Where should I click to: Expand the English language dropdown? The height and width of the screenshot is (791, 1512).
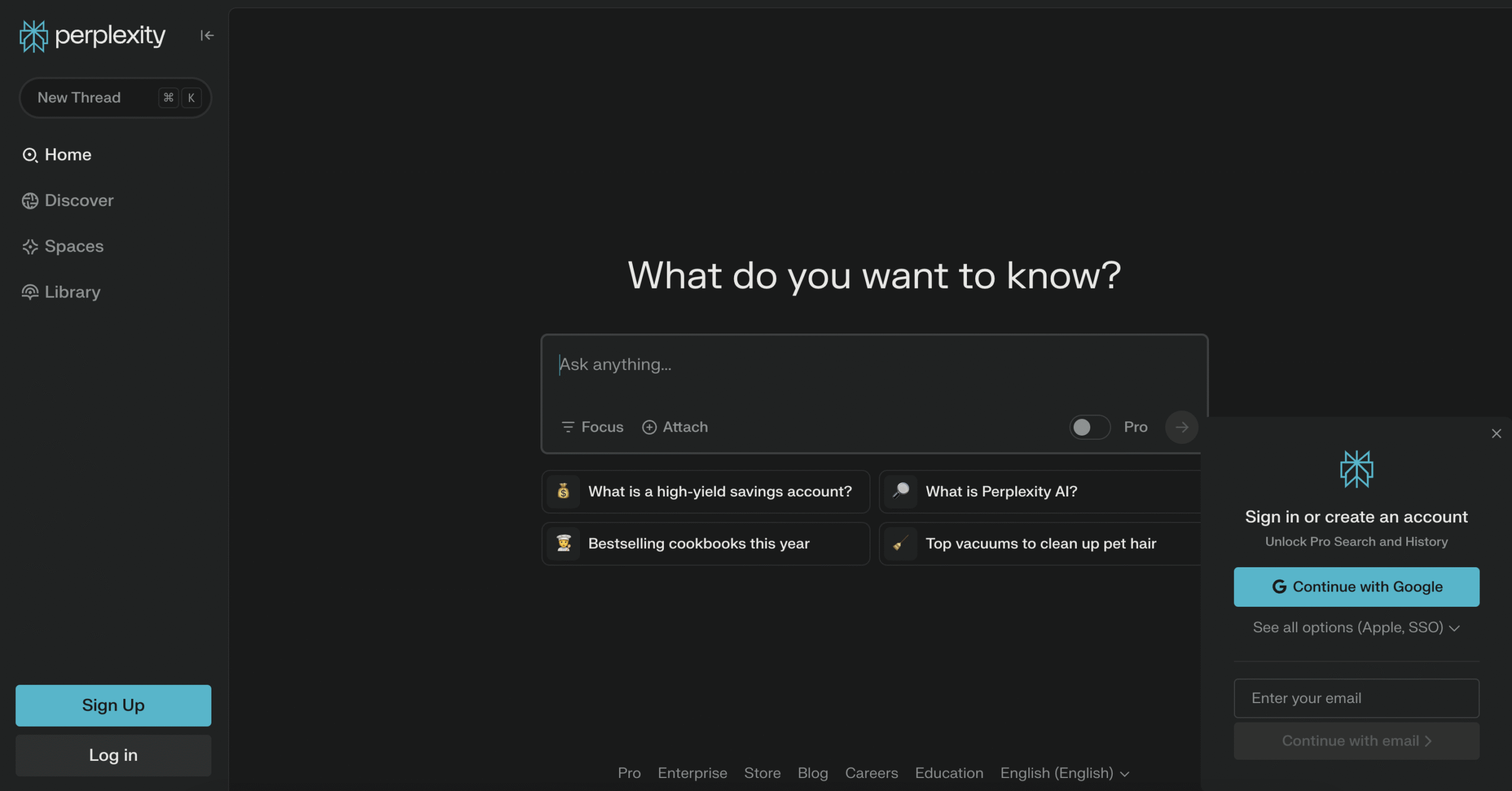click(x=1064, y=773)
